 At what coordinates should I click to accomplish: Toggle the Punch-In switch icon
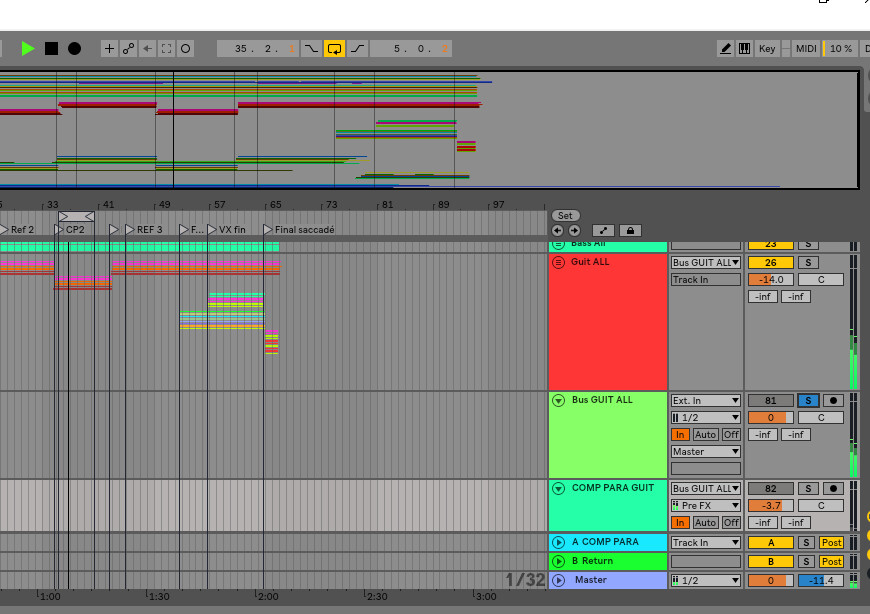311,49
